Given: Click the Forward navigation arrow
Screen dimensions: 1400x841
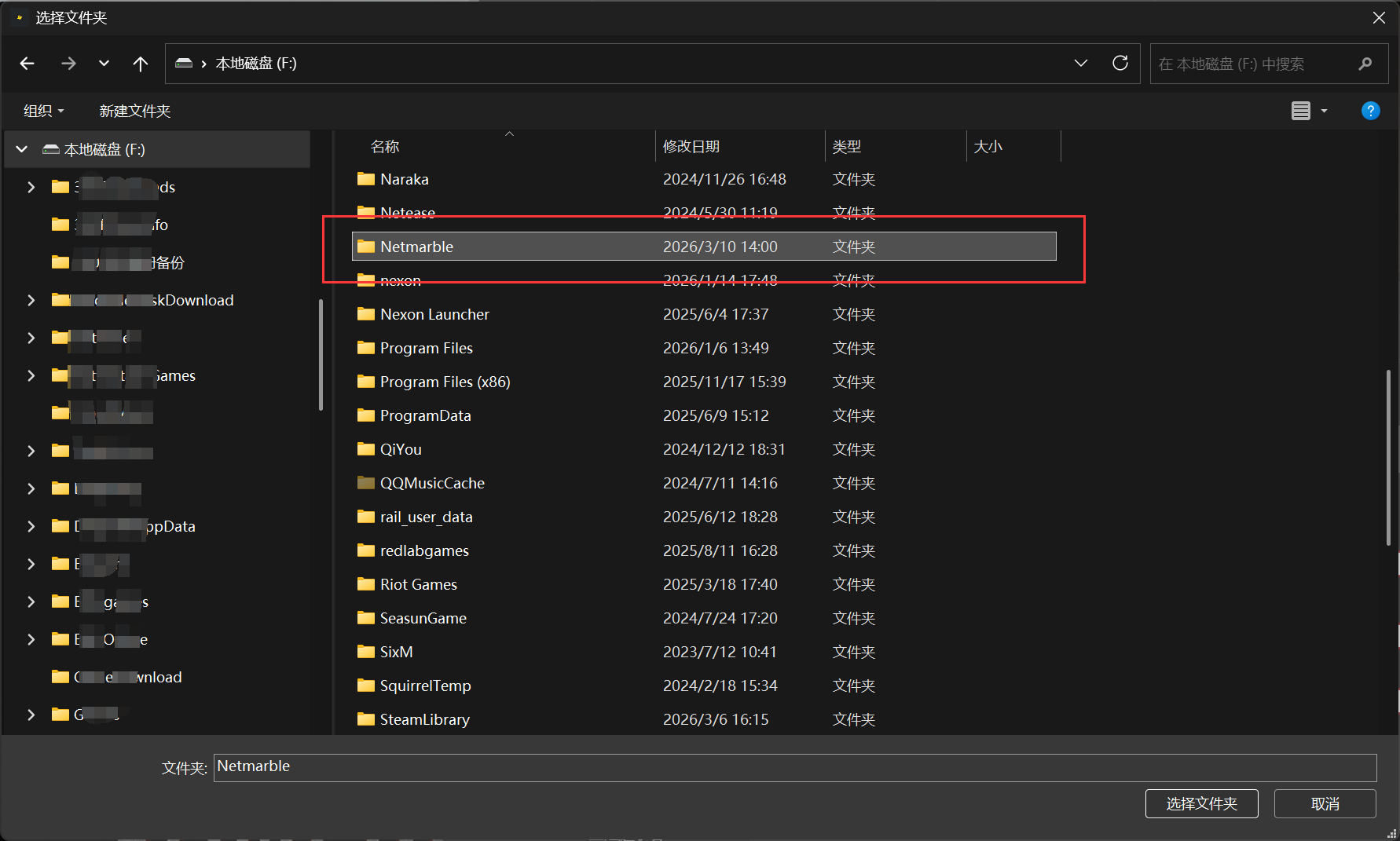Looking at the screenshot, I should click(x=68, y=64).
